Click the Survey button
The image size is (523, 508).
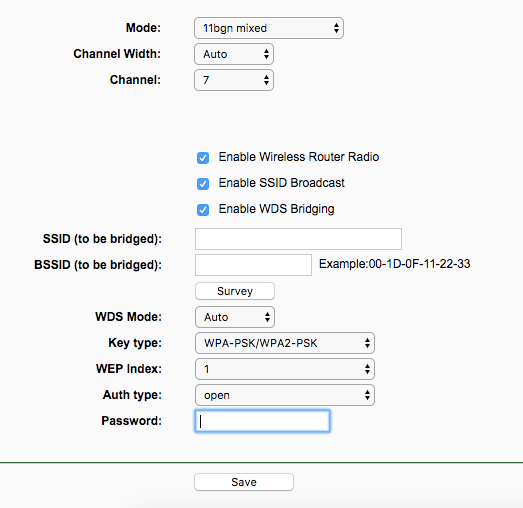point(235,291)
